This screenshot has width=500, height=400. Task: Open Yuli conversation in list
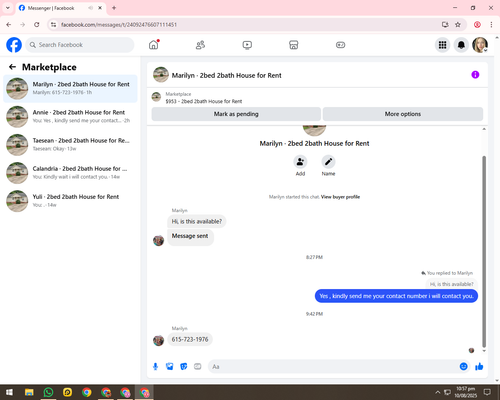tap(70, 200)
